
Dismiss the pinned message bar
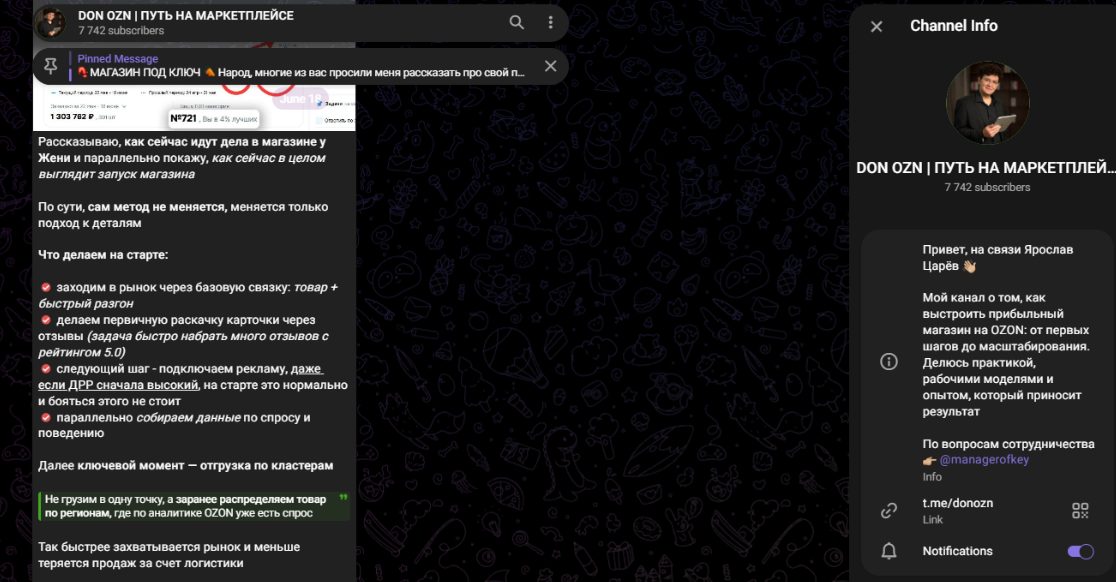pos(550,66)
